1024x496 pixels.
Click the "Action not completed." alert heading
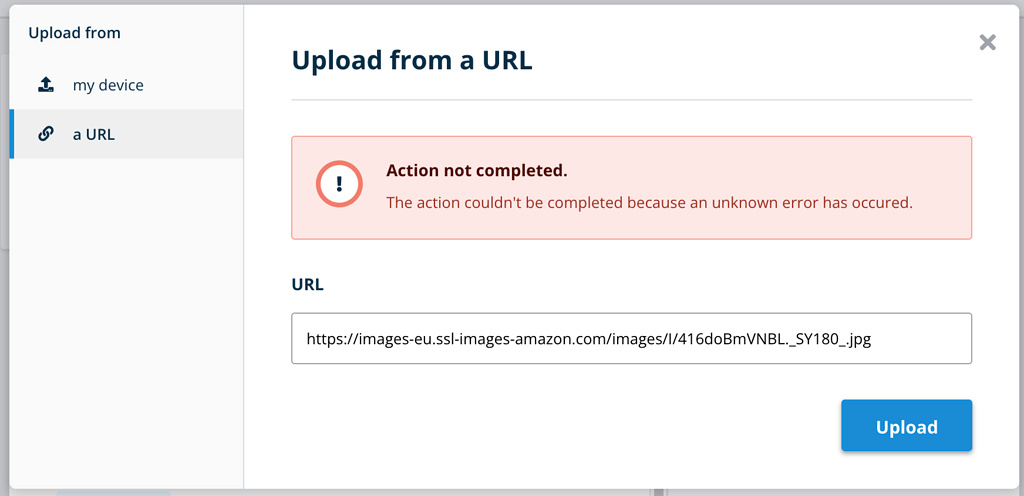click(476, 170)
